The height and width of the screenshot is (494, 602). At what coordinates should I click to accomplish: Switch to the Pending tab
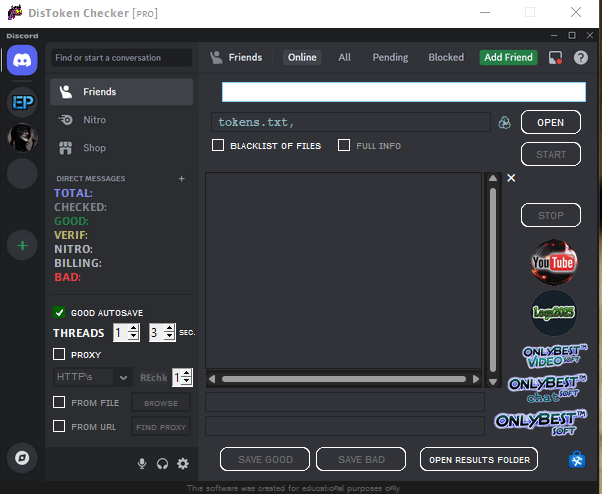[x=390, y=58]
